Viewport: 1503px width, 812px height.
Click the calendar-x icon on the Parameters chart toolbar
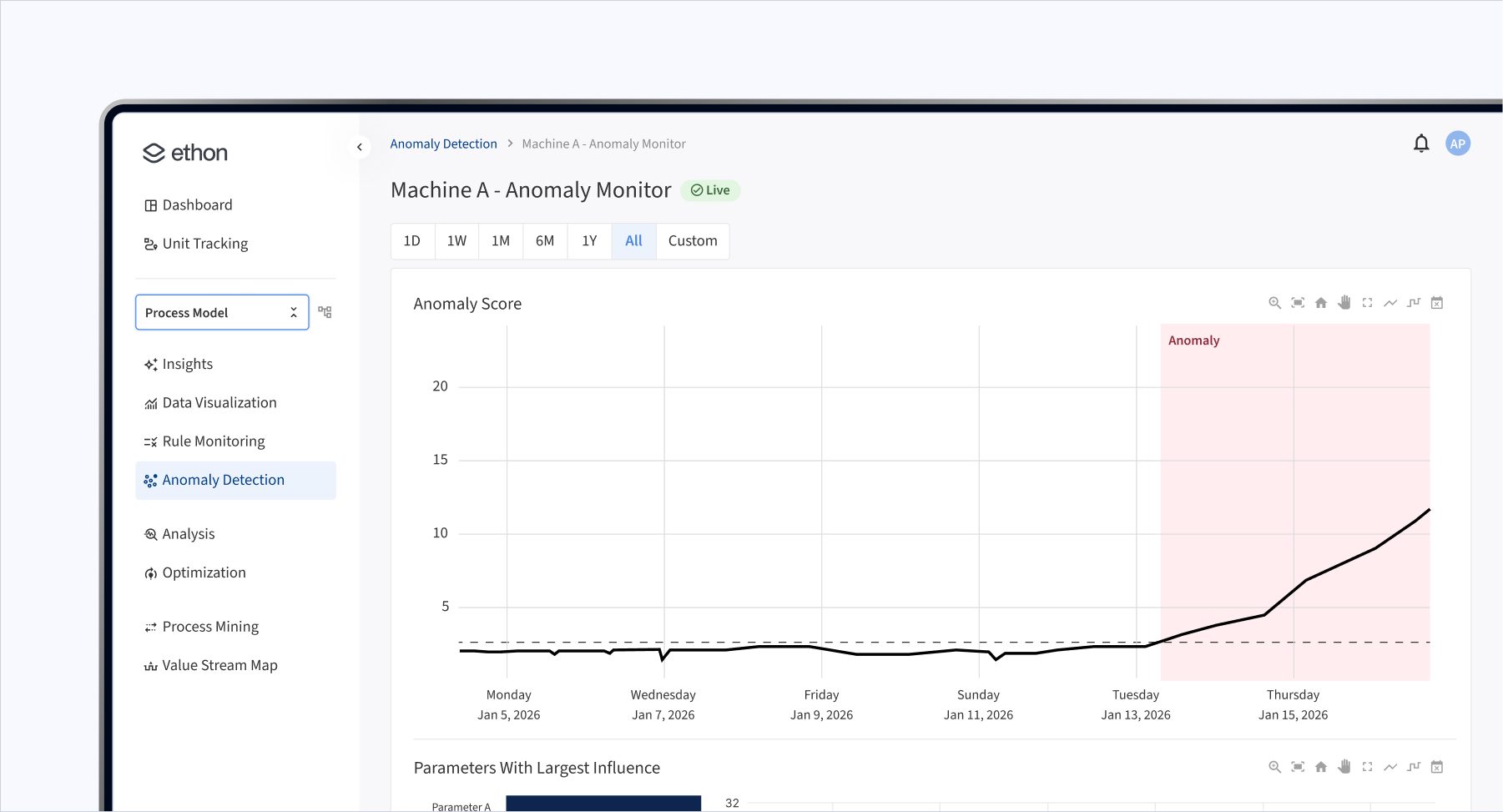pyautogui.click(x=1437, y=766)
